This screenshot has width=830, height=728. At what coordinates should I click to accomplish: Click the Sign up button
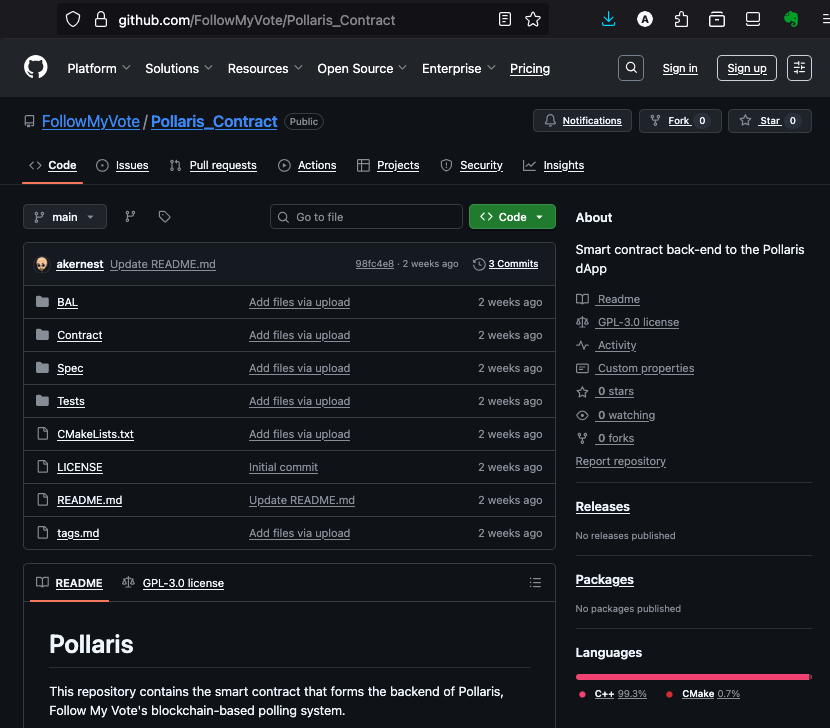pyautogui.click(x=747, y=68)
